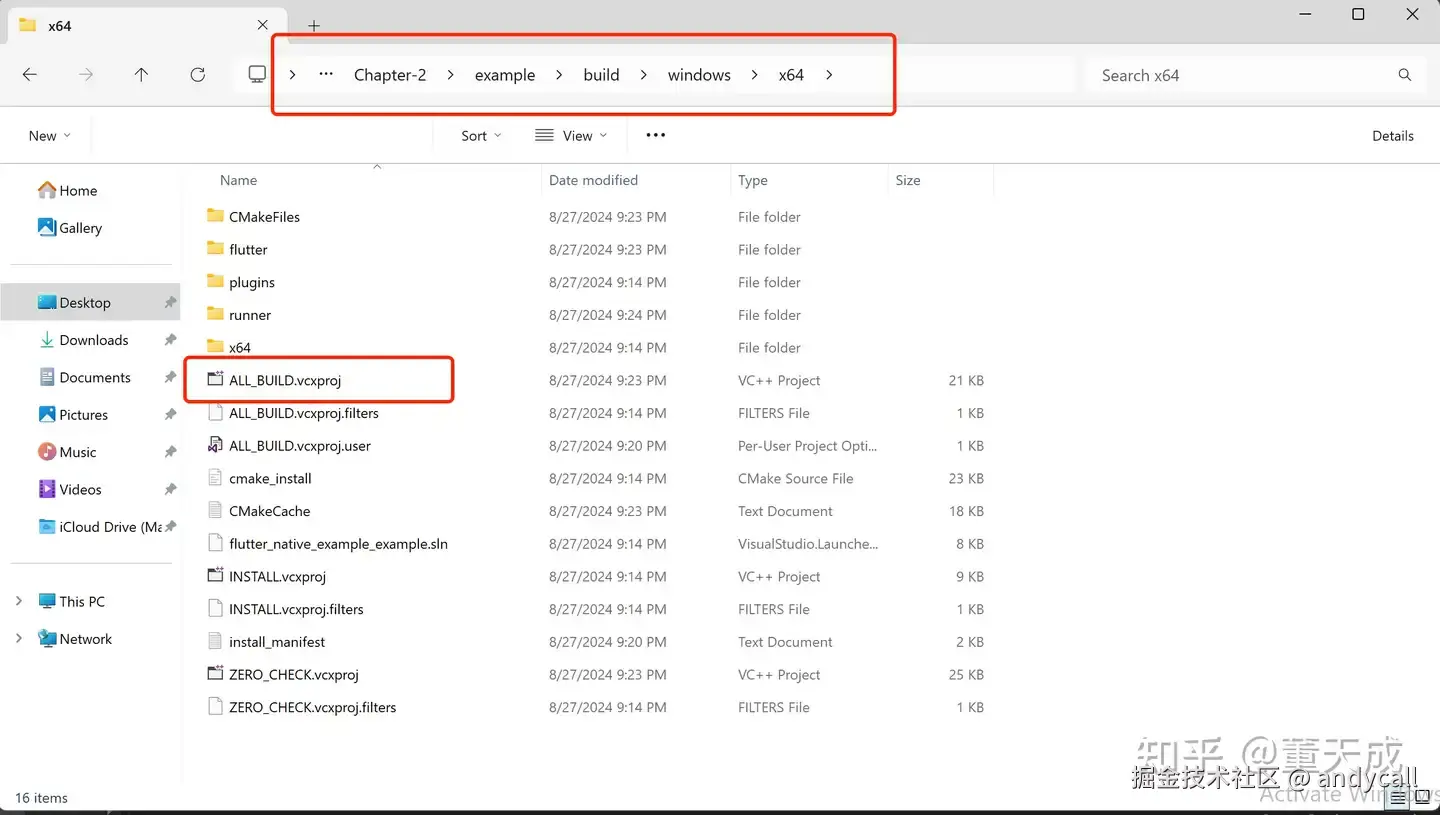Open Videos in navigation pane
The width and height of the screenshot is (1440, 815).
click(x=70, y=489)
